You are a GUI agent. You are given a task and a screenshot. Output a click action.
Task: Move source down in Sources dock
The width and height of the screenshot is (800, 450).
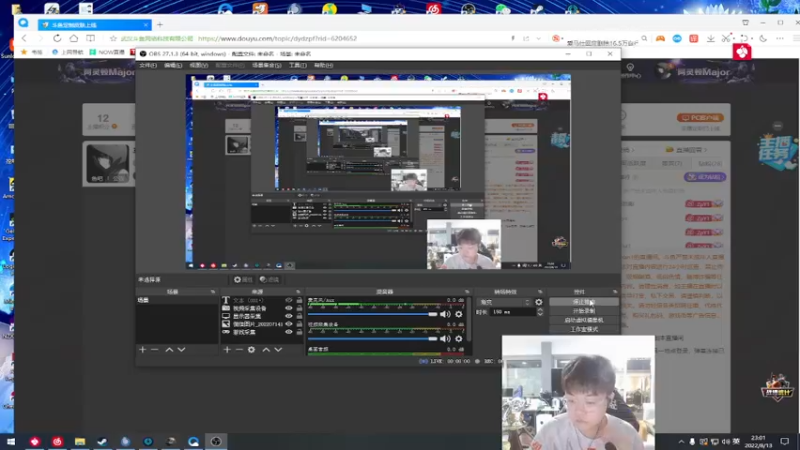[x=278, y=349]
